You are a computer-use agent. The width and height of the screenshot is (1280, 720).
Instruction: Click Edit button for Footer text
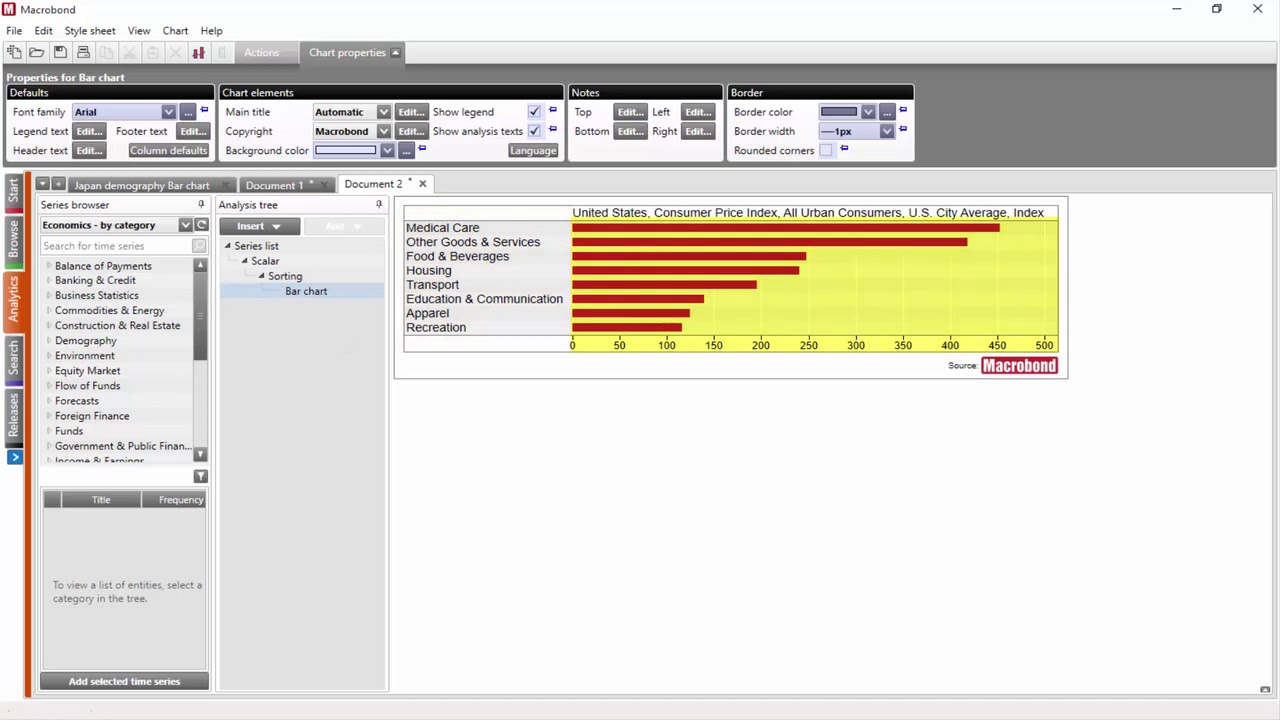coord(192,131)
